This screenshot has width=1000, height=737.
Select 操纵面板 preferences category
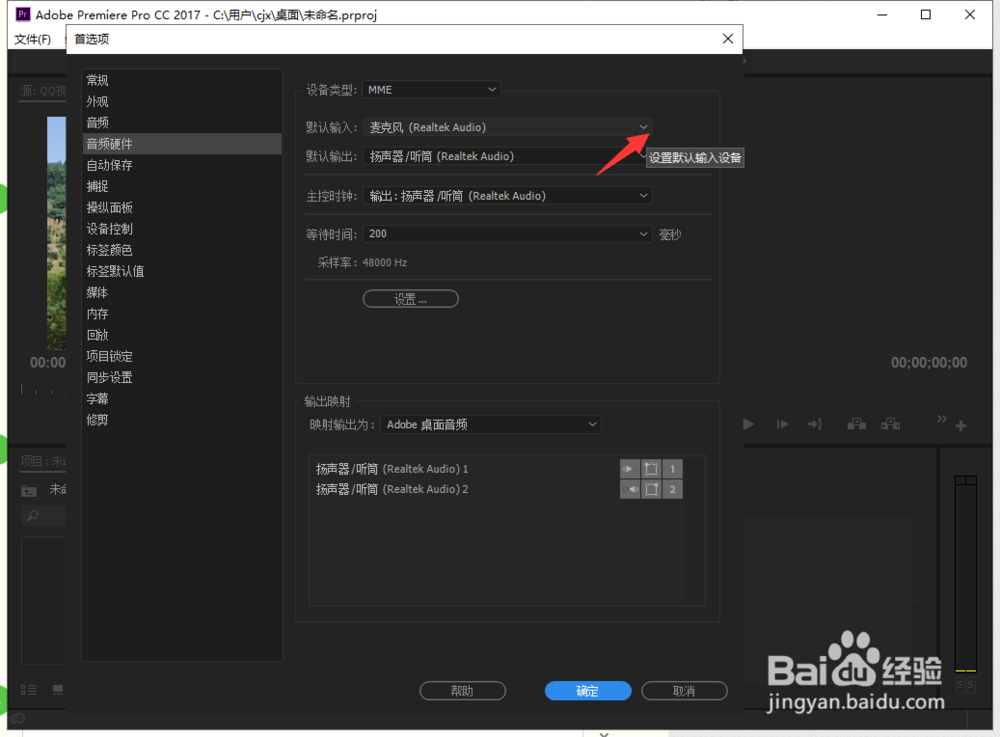[x=182, y=207]
